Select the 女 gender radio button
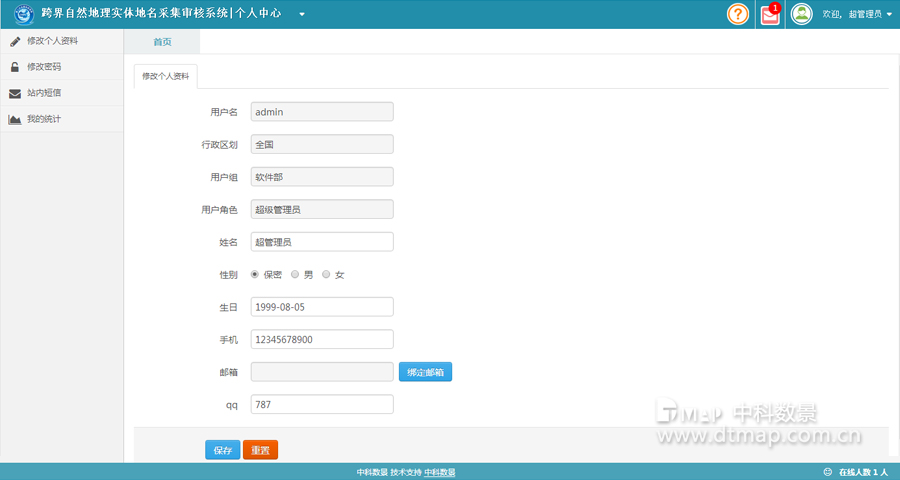Viewport: 900px width, 480px height. [x=326, y=274]
